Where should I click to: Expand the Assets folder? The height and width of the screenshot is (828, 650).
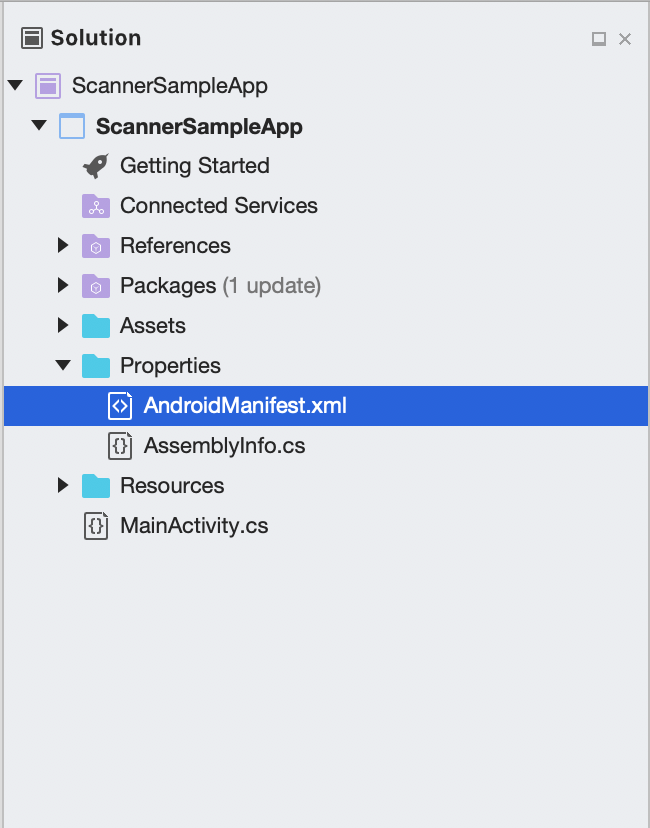coord(63,325)
